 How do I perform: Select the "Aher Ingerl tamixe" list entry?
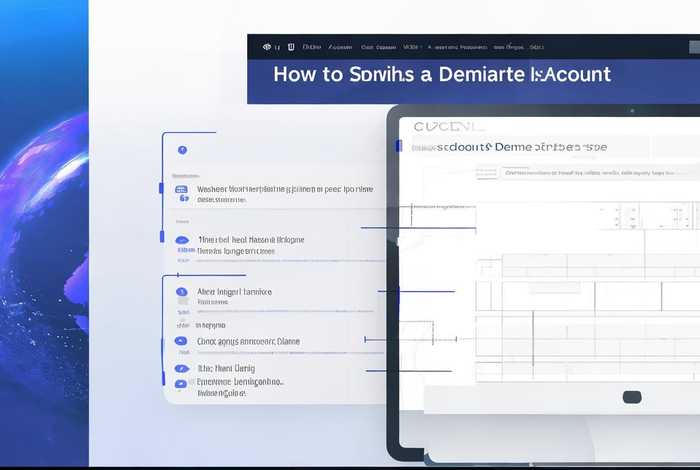235,292
